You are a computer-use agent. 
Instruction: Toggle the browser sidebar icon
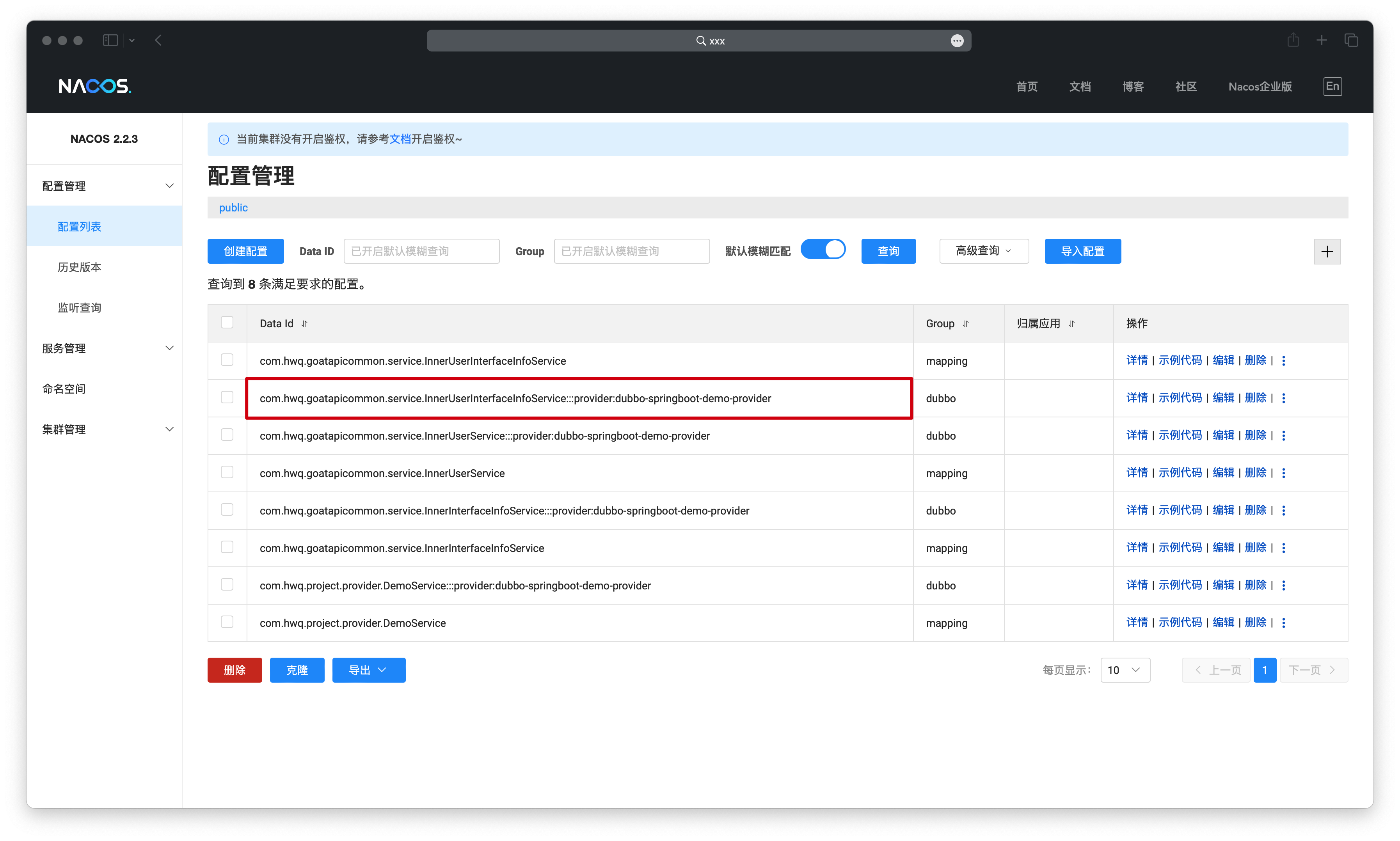[110, 40]
